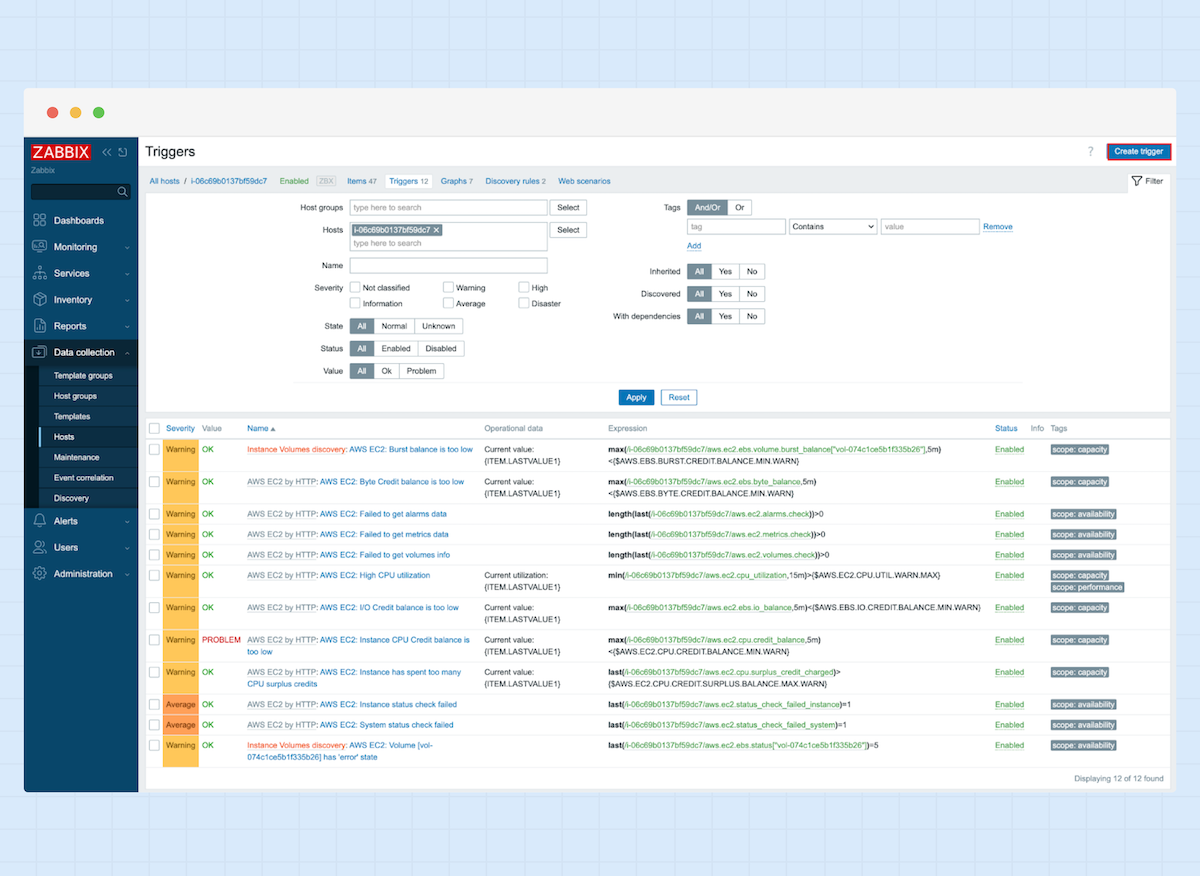Click the Host groups search field
Viewport: 1200px width, 876px height.
(448, 207)
